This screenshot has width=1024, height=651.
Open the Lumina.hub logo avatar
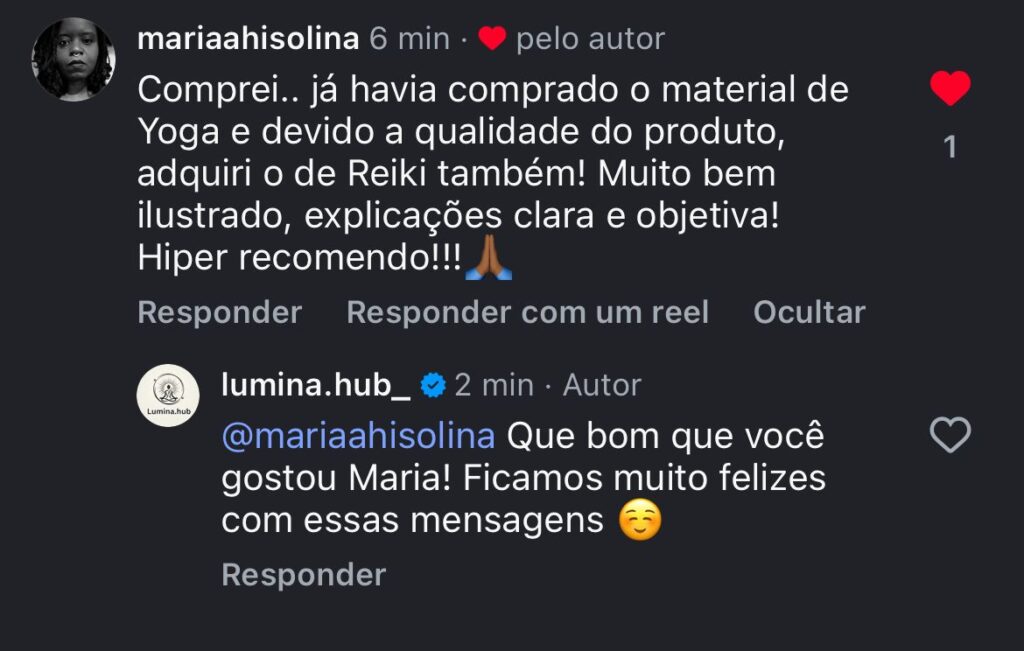pyautogui.click(x=168, y=395)
